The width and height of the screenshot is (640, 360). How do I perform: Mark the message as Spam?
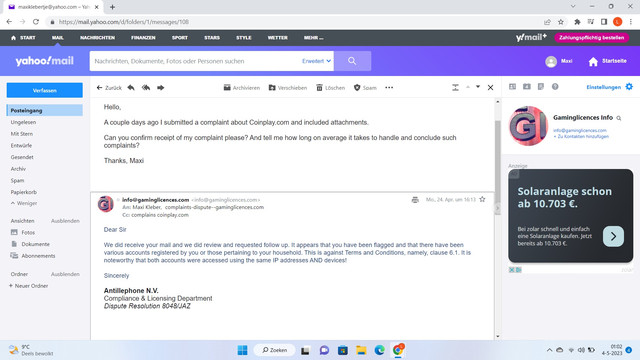pyautogui.click(x=365, y=87)
